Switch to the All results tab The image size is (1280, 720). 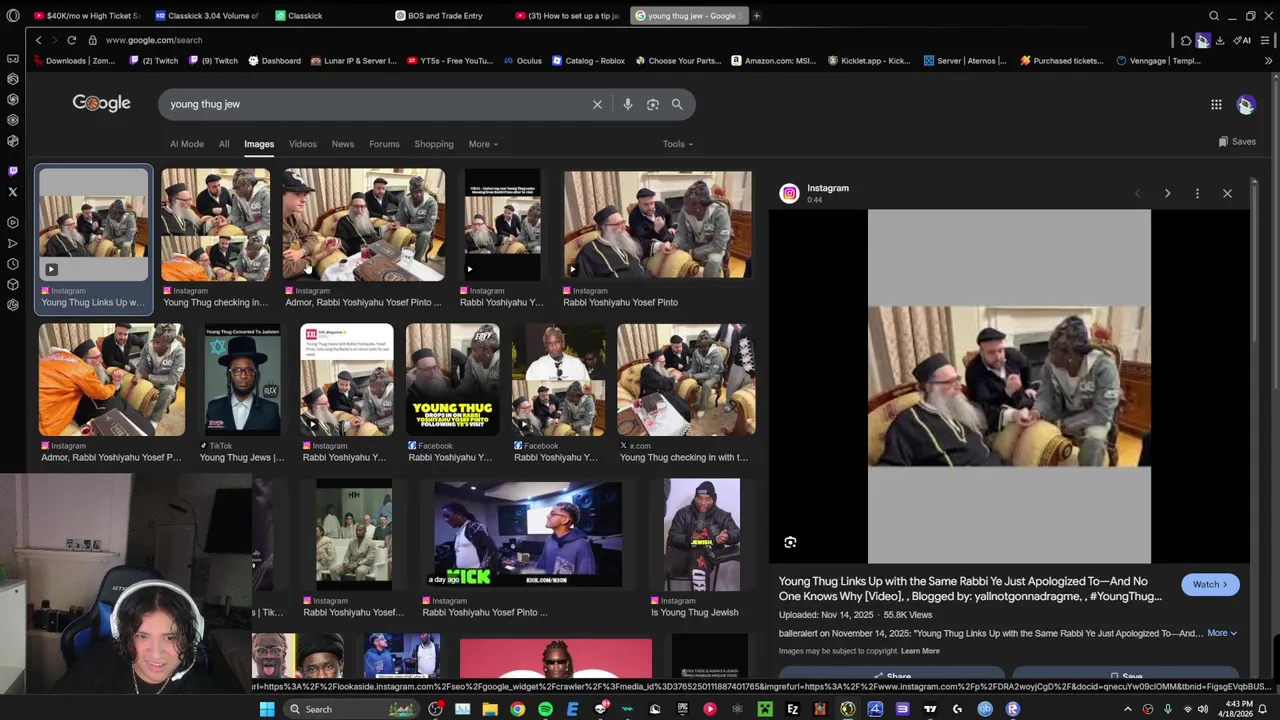pos(224,144)
